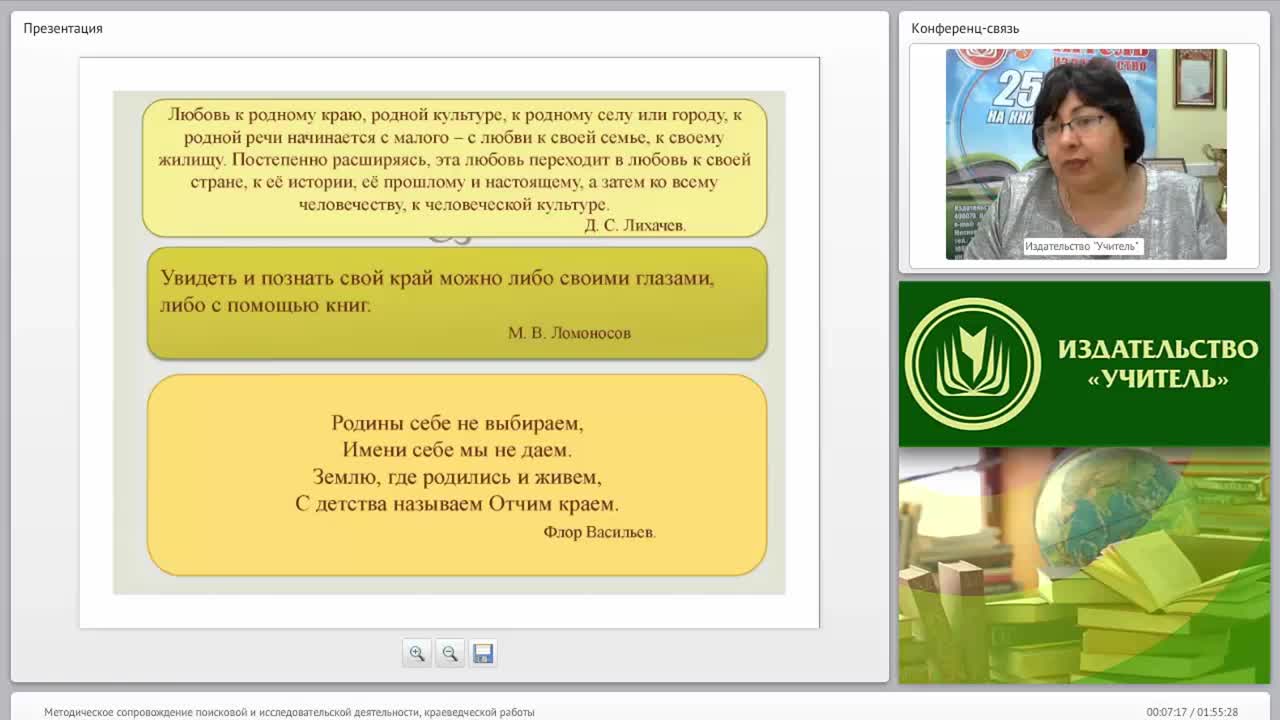The width and height of the screenshot is (1280, 720).
Task: Click the М. В. Ломоносов quote box
Action: [x=457, y=303]
